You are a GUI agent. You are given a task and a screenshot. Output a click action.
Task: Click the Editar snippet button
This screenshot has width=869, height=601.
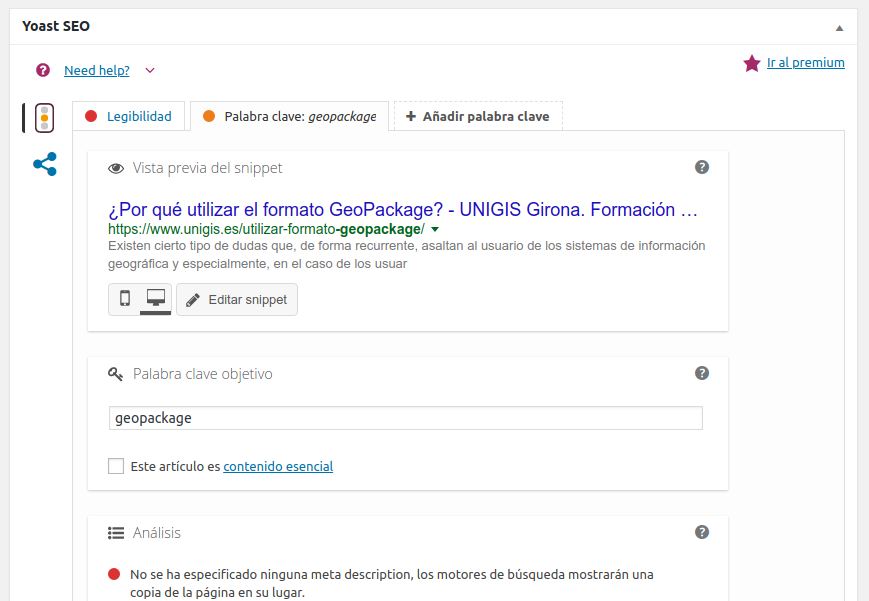click(237, 300)
